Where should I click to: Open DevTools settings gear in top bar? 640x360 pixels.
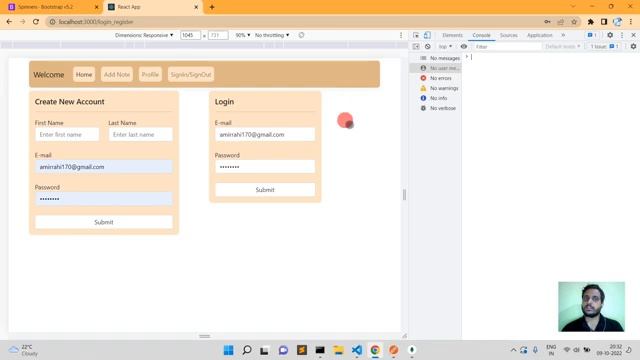click(x=610, y=35)
